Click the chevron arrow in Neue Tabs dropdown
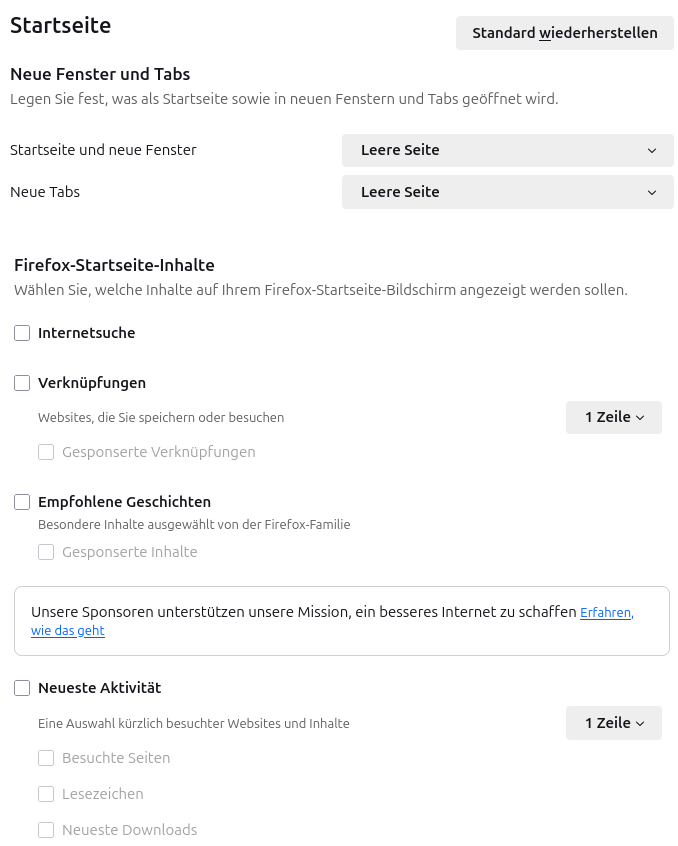Viewport: 678px width, 846px height. [x=652, y=193]
